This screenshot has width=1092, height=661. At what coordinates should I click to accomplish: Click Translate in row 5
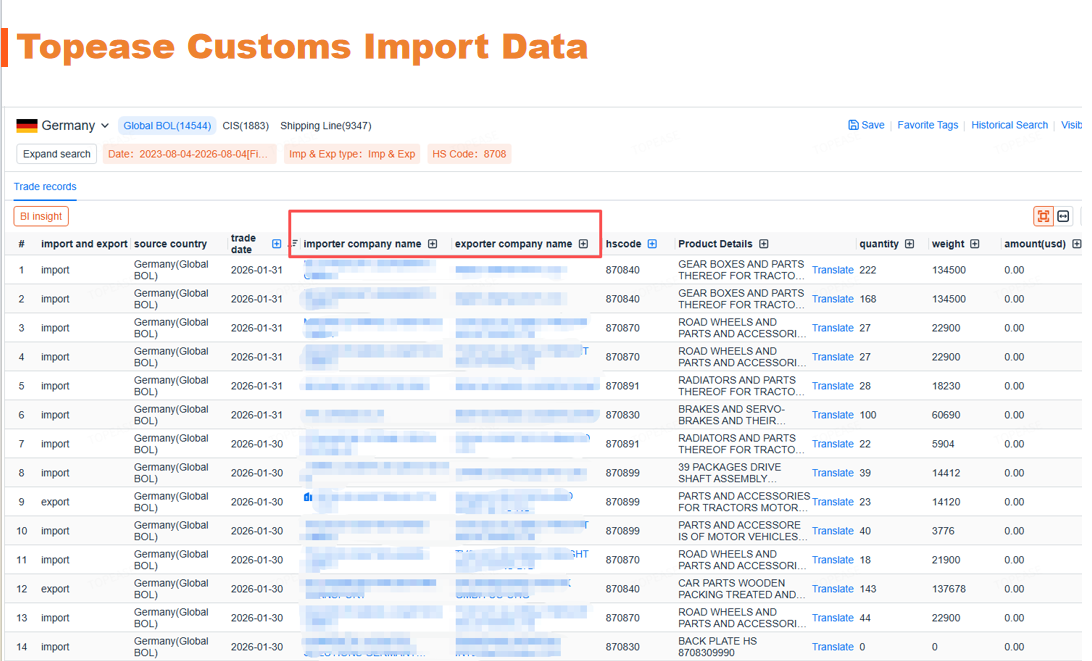(x=833, y=386)
